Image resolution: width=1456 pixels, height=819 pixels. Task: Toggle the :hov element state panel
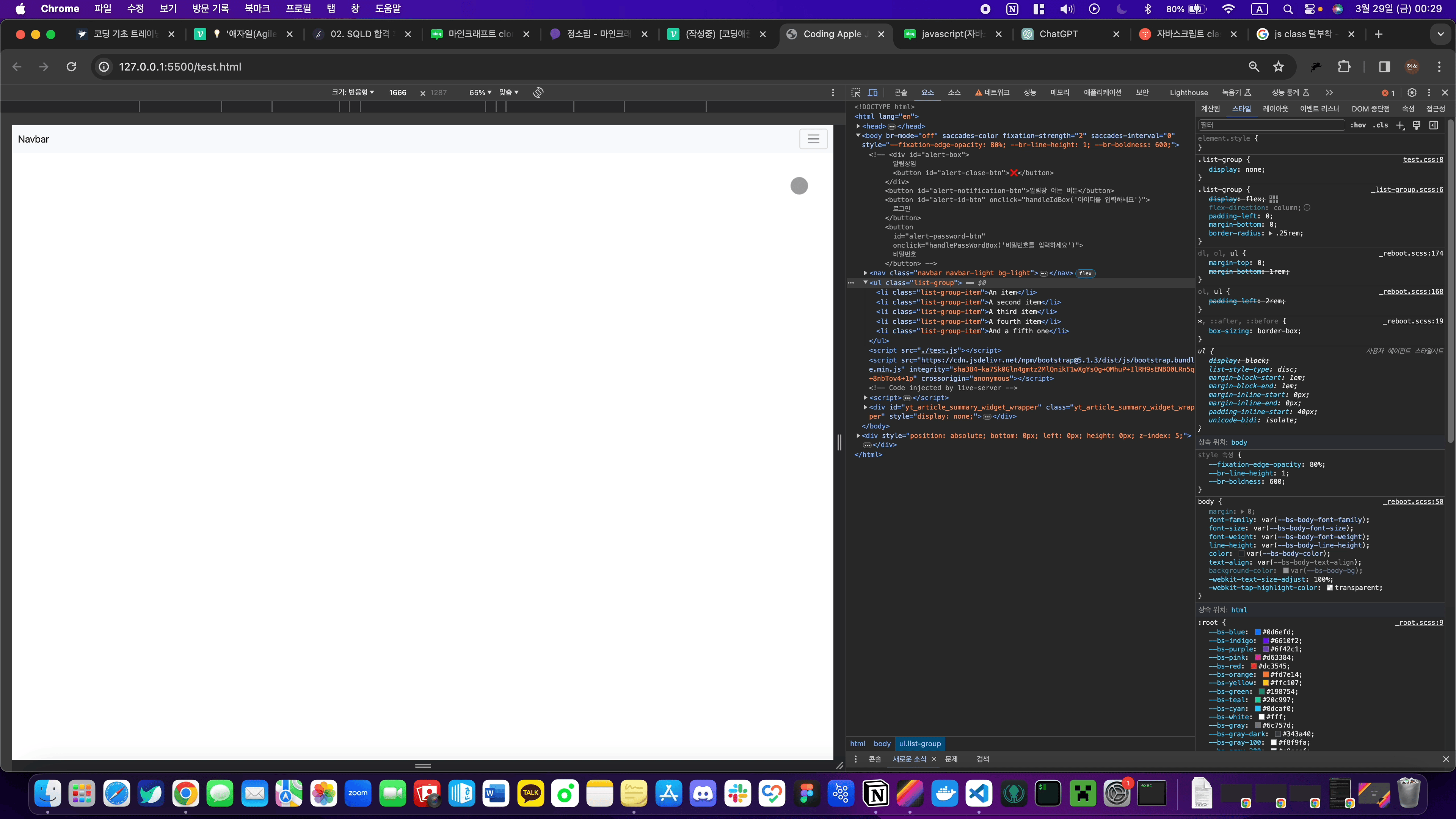click(x=1358, y=125)
